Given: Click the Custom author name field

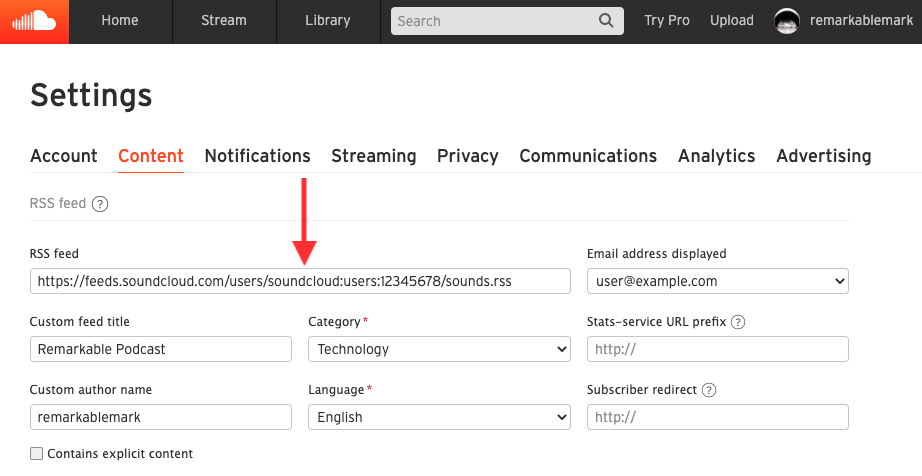Looking at the screenshot, I should [x=161, y=417].
